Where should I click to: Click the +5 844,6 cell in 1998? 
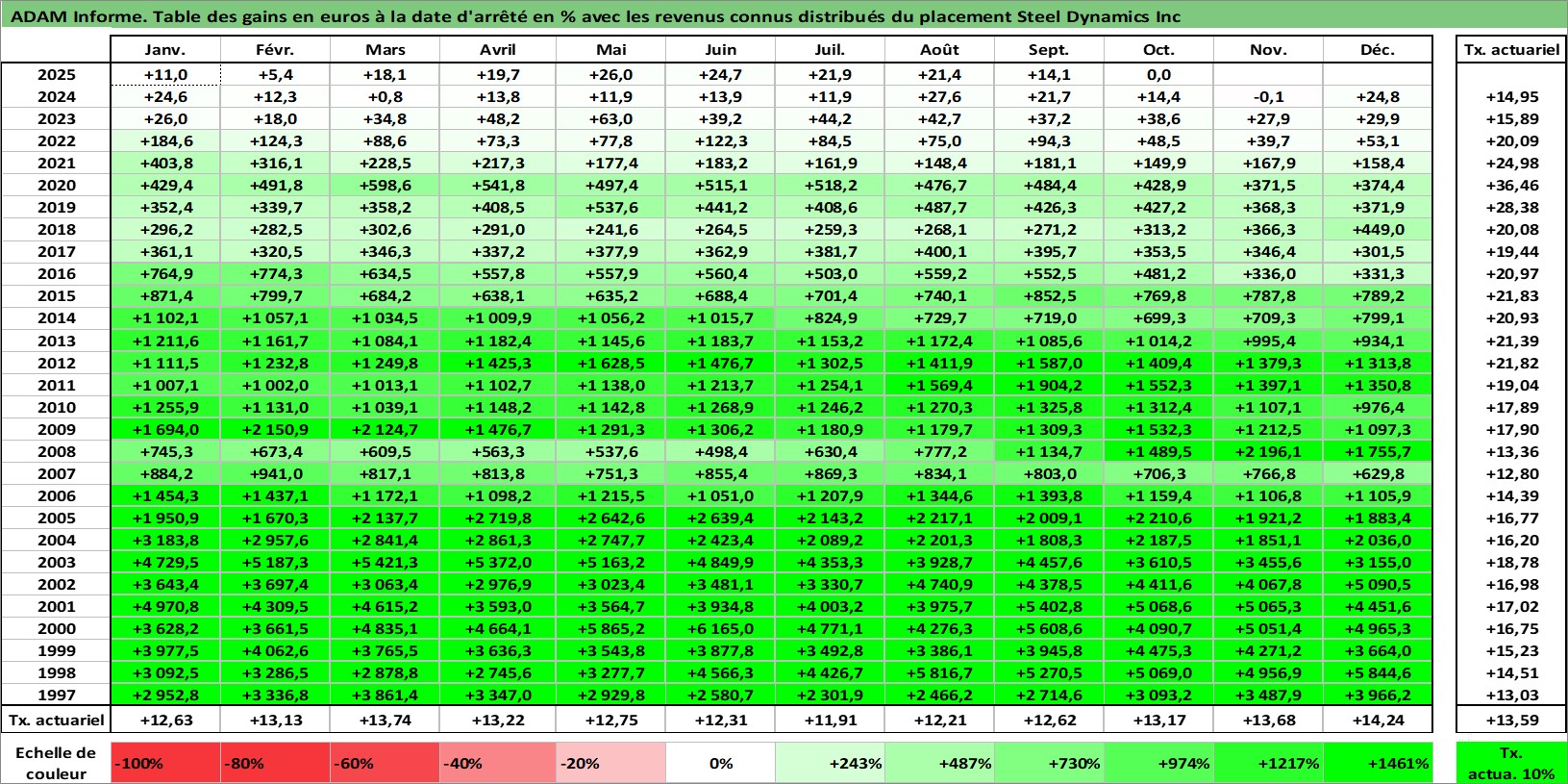(1378, 672)
